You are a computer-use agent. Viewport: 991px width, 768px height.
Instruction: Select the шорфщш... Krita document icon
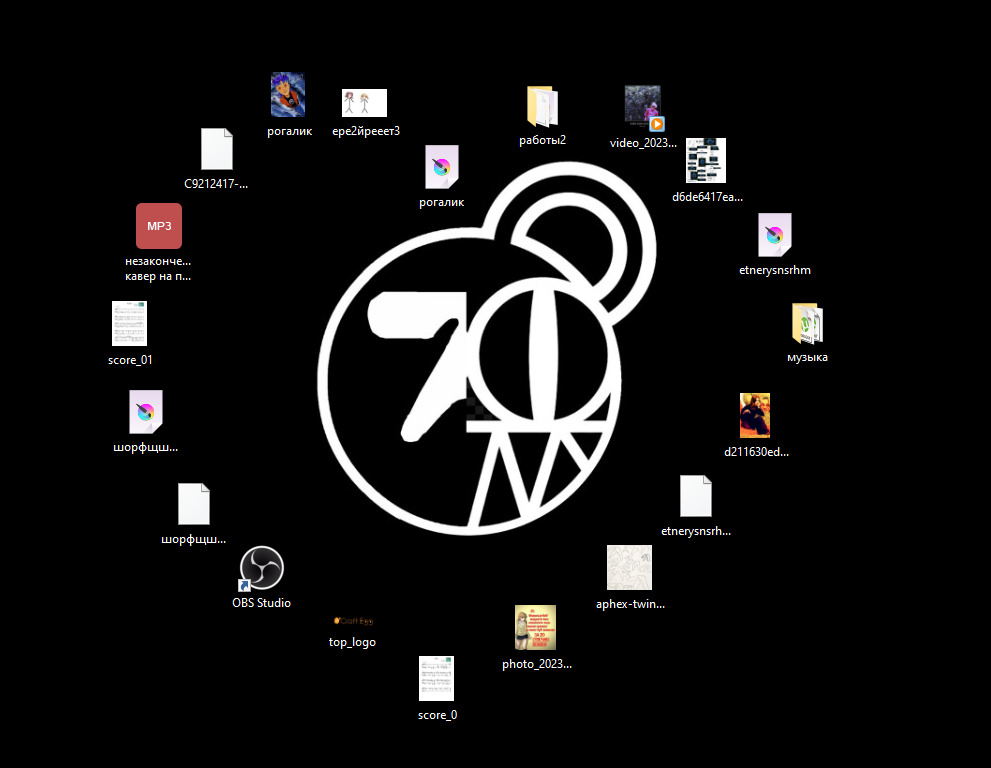tap(145, 412)
